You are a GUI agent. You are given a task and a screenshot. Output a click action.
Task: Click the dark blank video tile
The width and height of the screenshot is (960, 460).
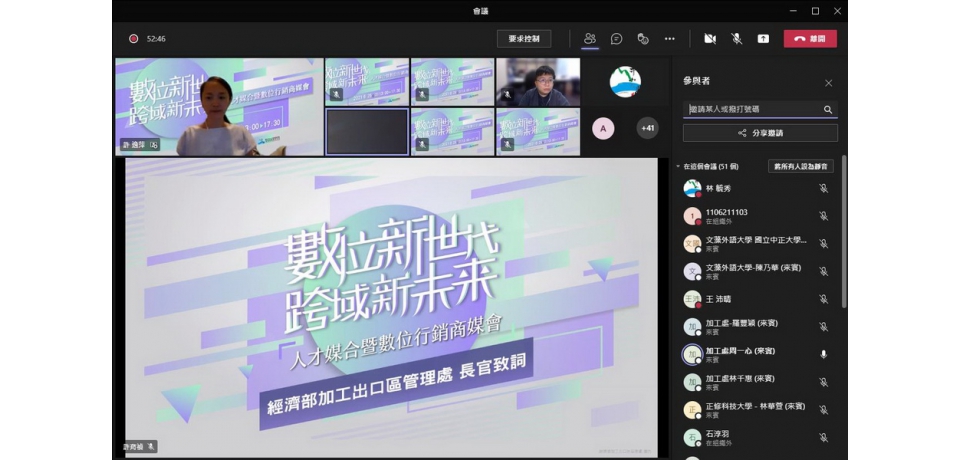tap(367, 132)
